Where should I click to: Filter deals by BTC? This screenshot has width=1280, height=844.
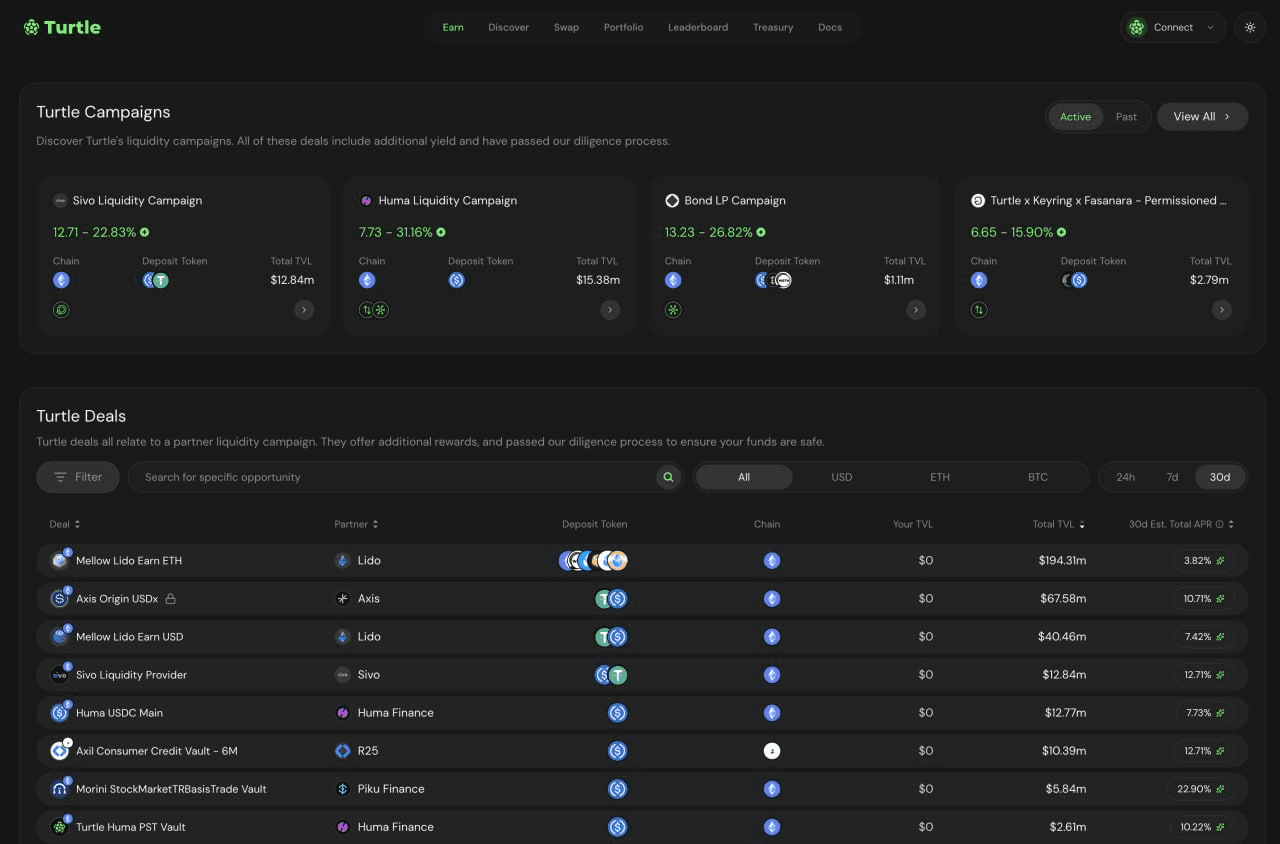[x=1038, y=477]
